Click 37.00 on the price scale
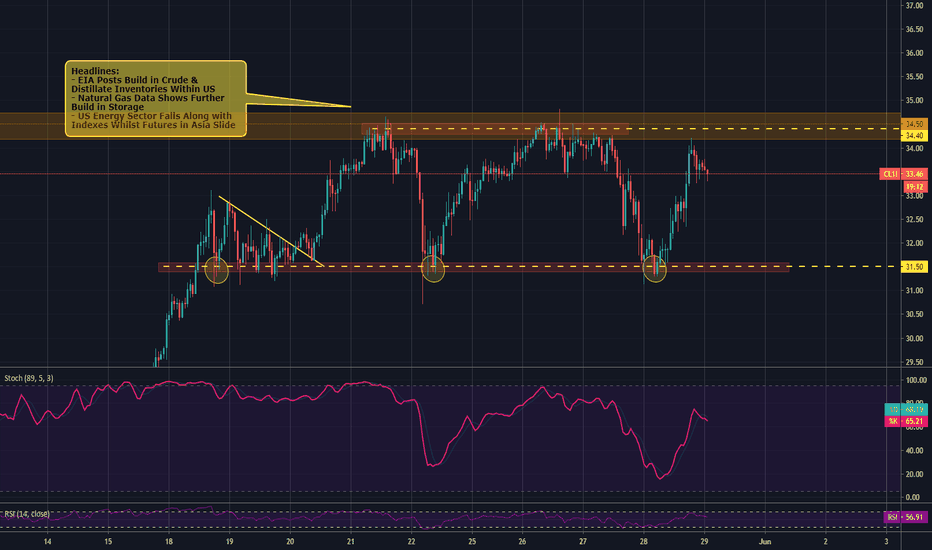This screenshot has height=550, width=932. [914, 5]
